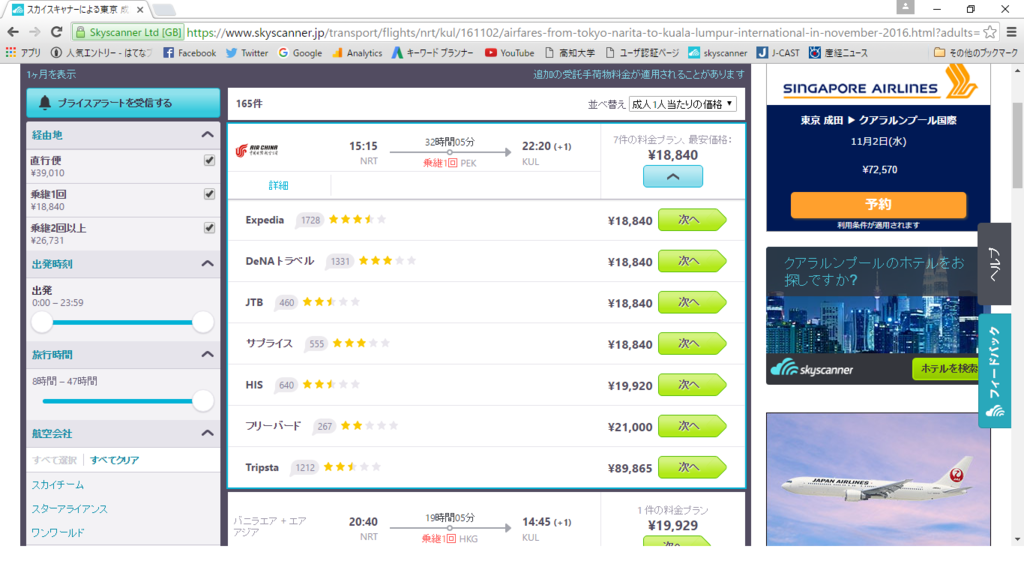The height and width of the screenshot is (576, 1024).
Task: Click 次へ for Tripsta
Action: click(692, 467)
